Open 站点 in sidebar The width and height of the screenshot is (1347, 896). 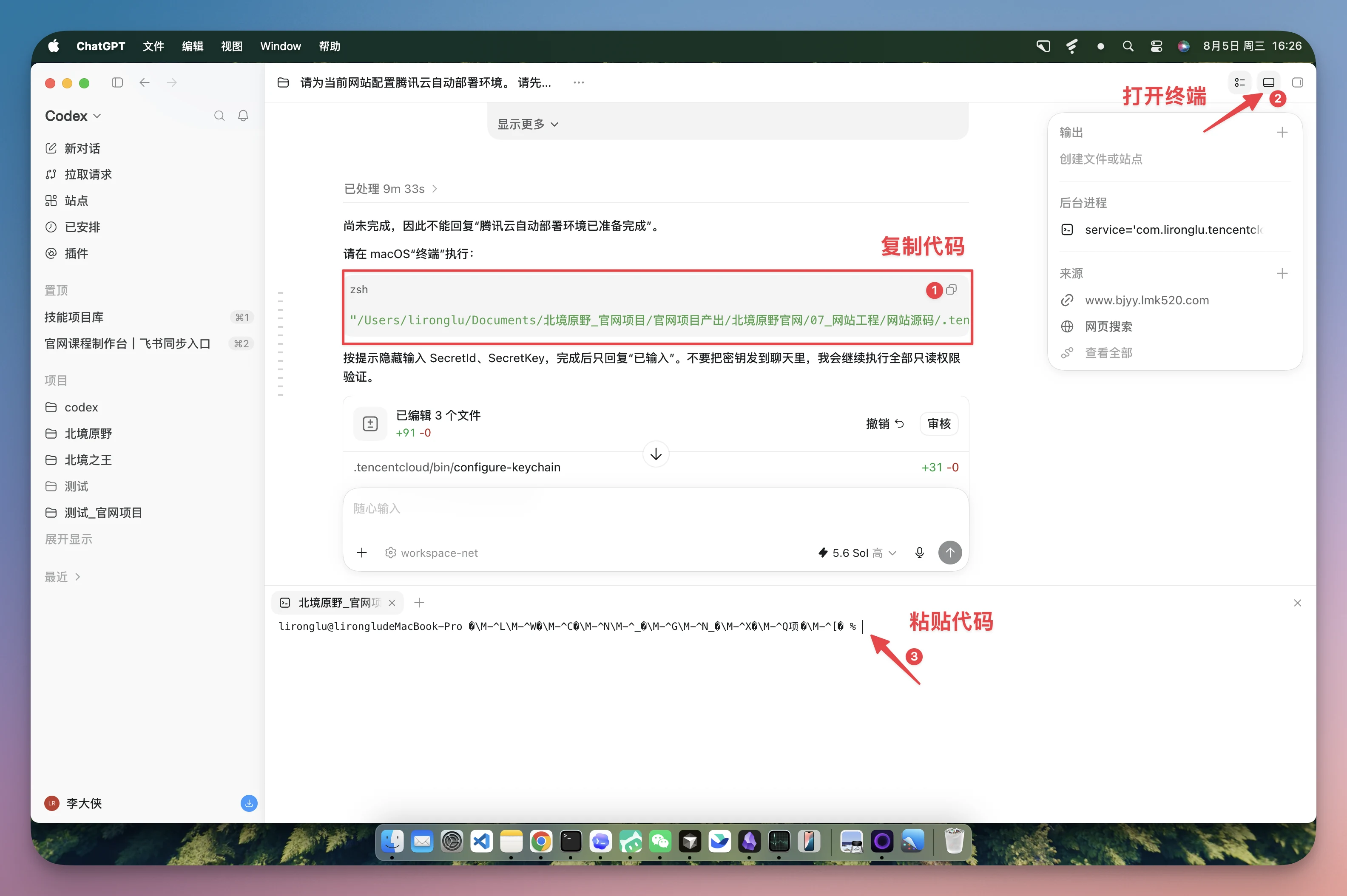(x=67, y=201)
